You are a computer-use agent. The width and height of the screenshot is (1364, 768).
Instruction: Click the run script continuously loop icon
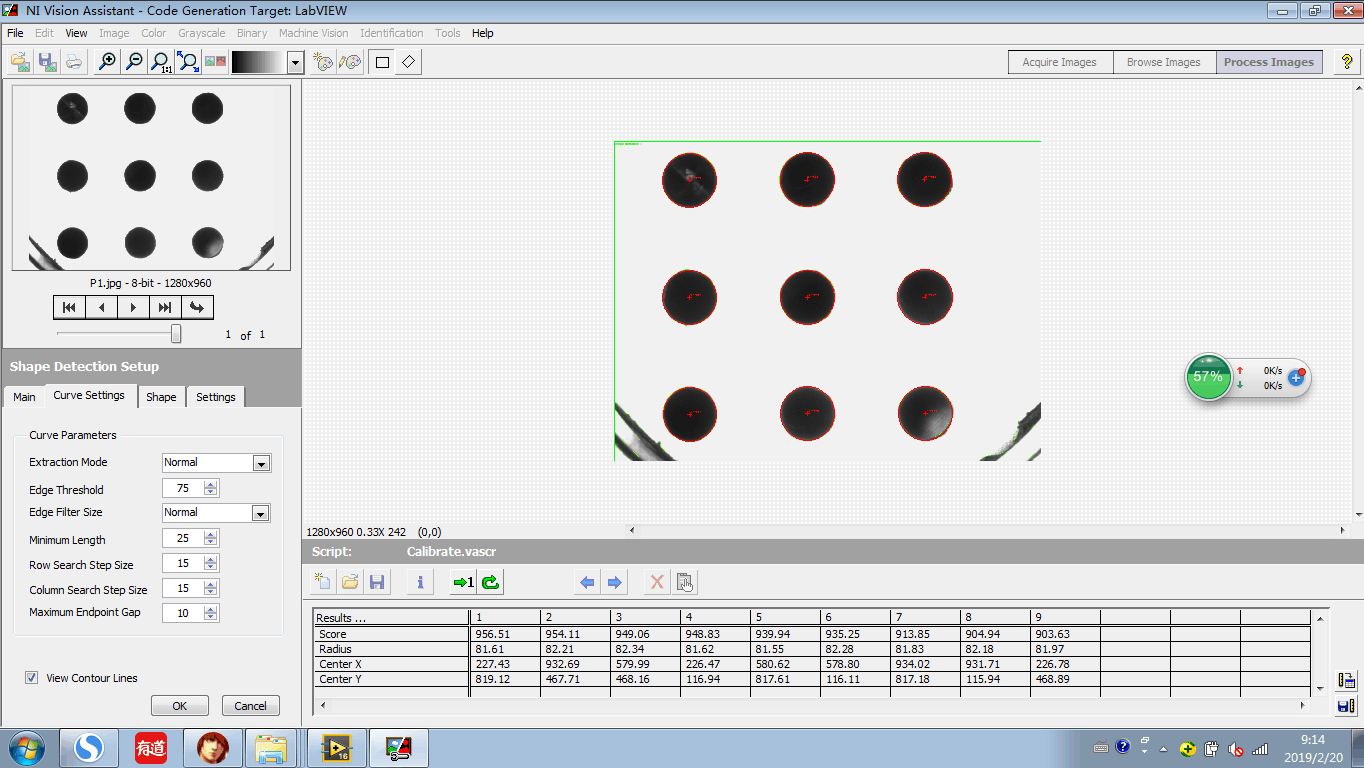(490, 581)
